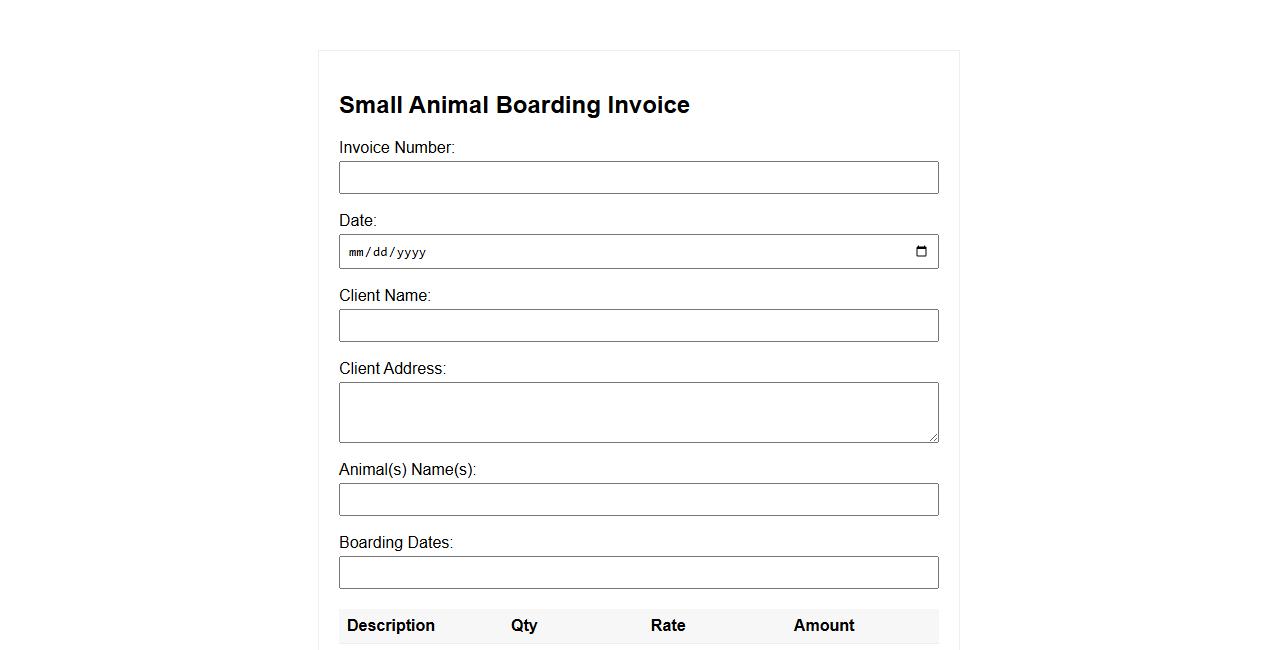This screenshot has width=1278, height=650.
Task: Click the Rate column header
Action: pos(667,626)
